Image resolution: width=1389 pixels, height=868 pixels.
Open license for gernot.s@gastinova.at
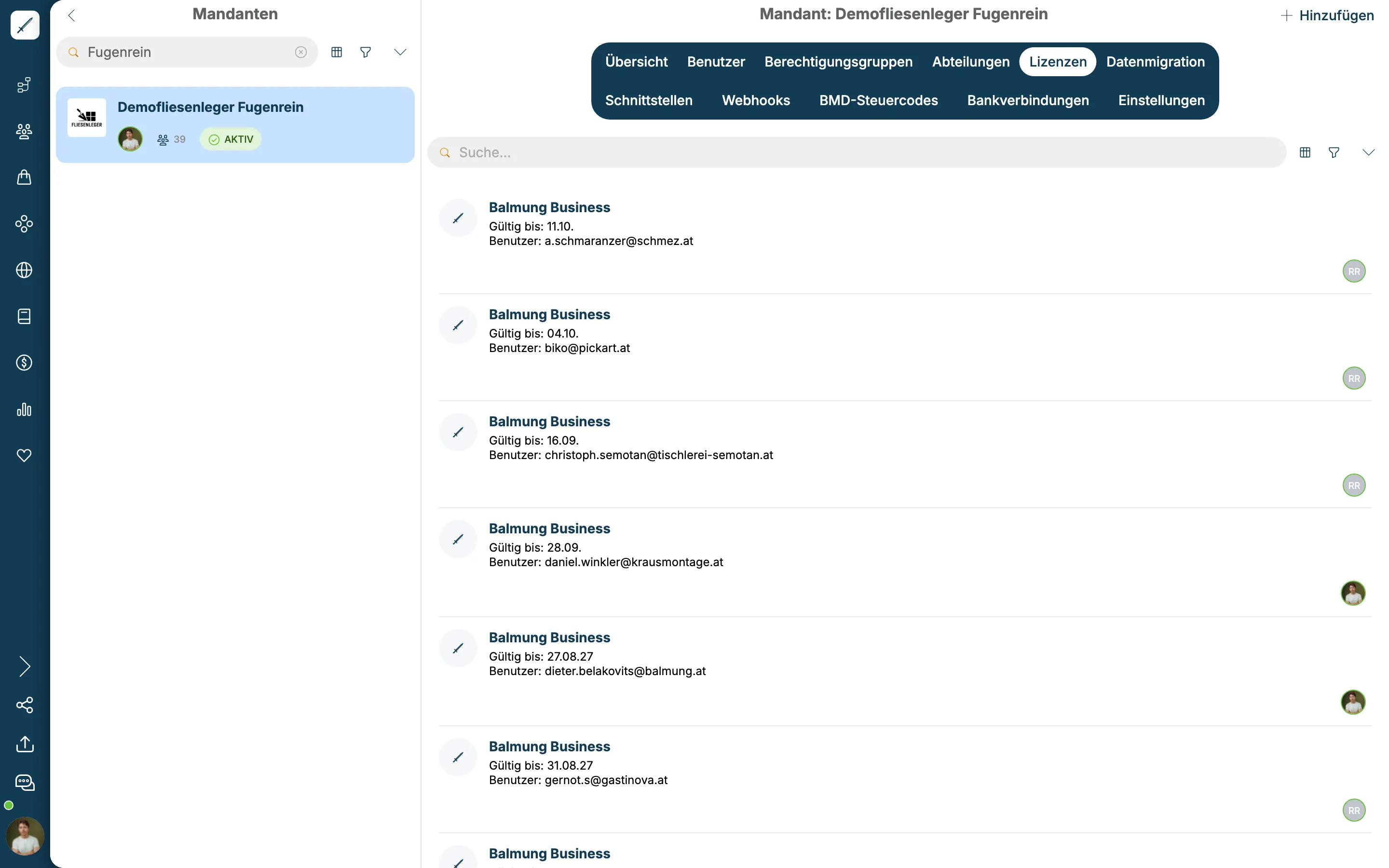[x=905, y=780]
